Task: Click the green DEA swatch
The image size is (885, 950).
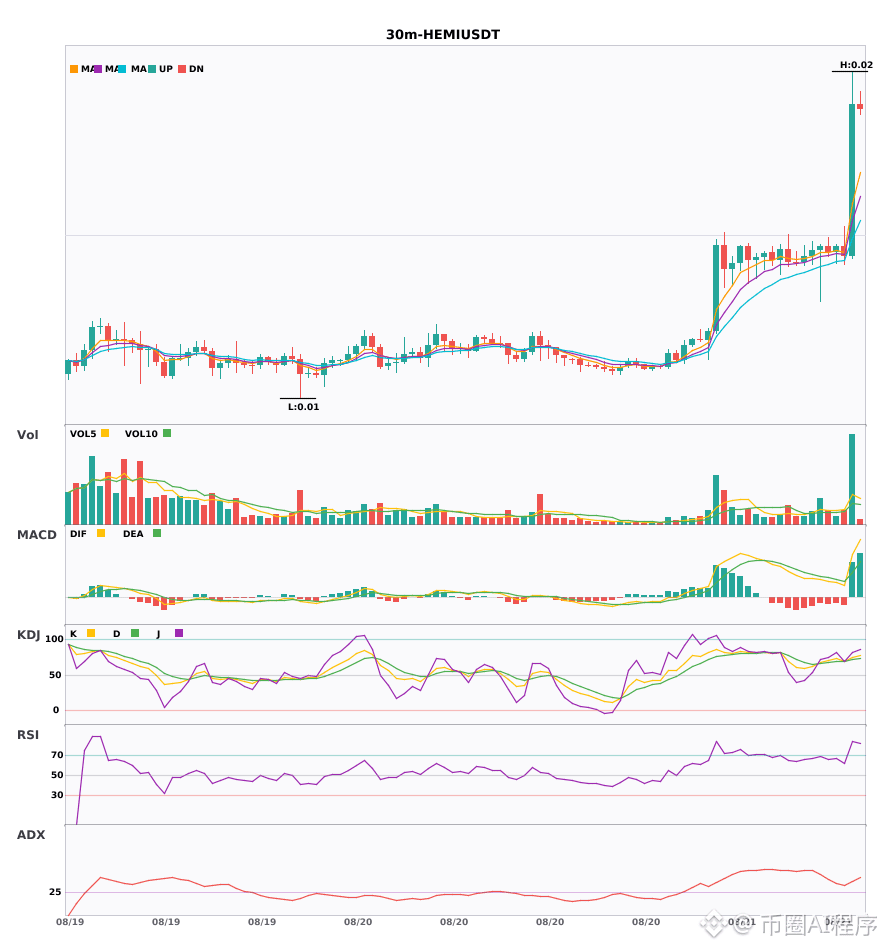Action: click(x=157, y=533)
